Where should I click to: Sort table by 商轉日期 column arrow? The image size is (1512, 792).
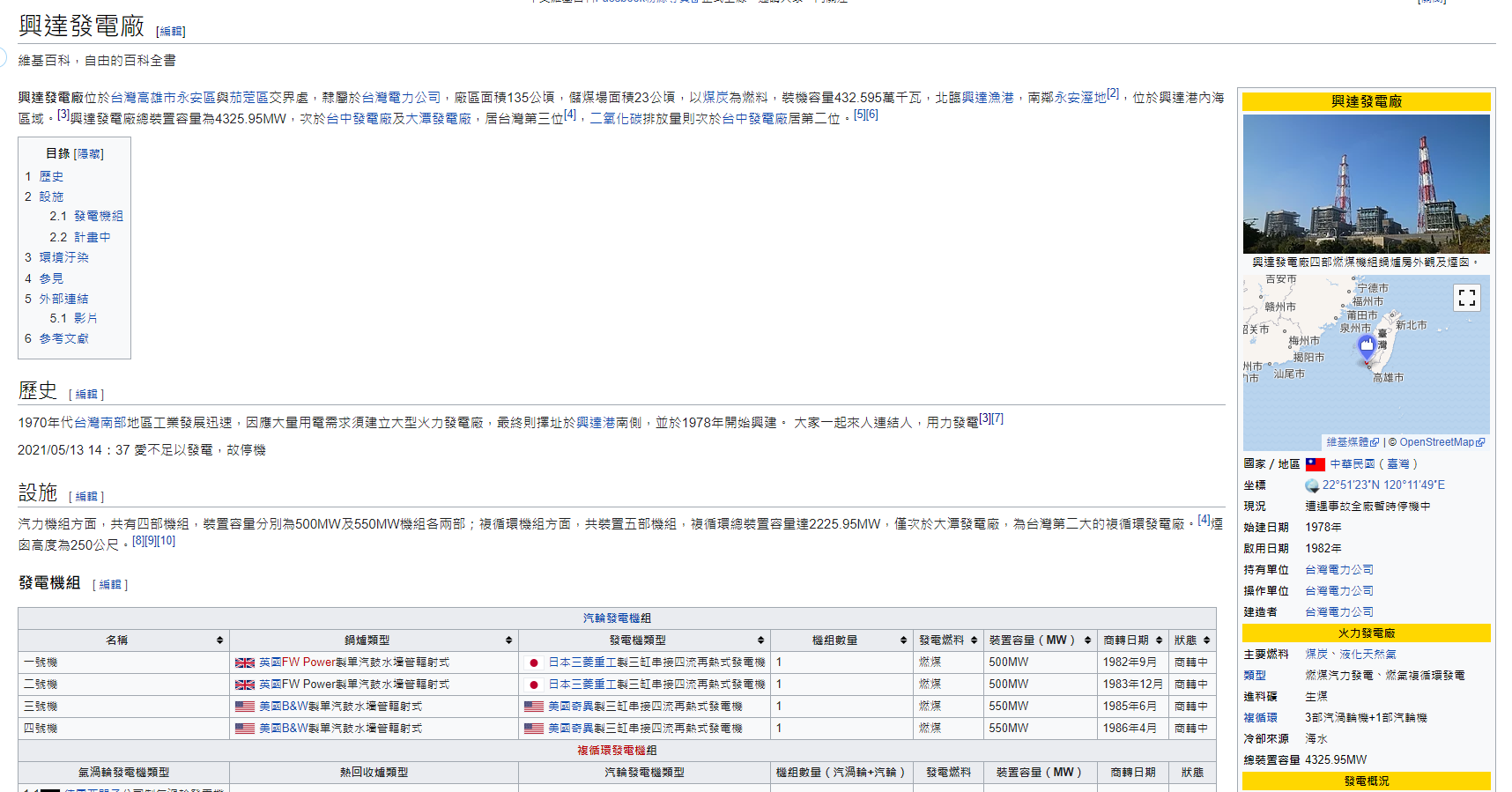point(1159,640)
